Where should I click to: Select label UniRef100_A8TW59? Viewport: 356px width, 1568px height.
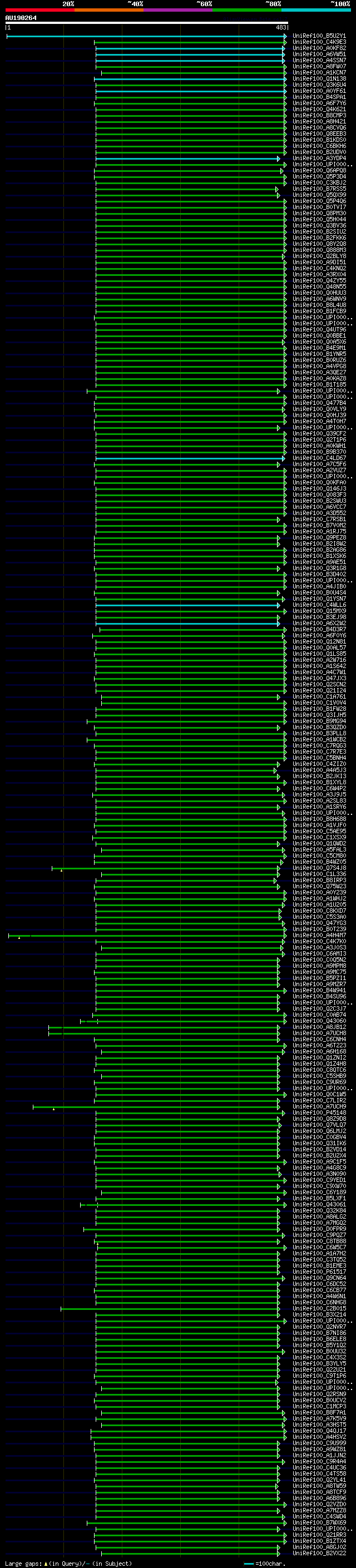tap(319, 1486)
